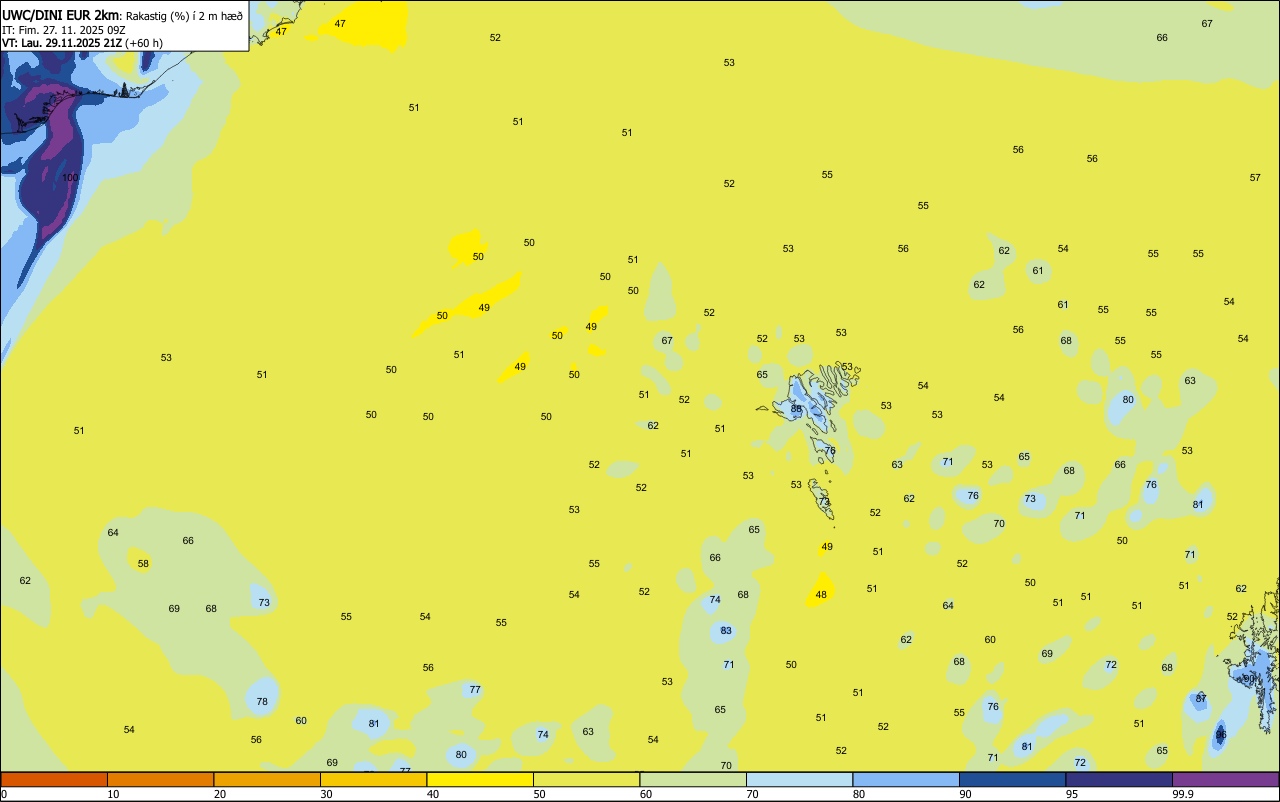
Task: Click the 78 humidity value on the map
Action: [262, 701]
